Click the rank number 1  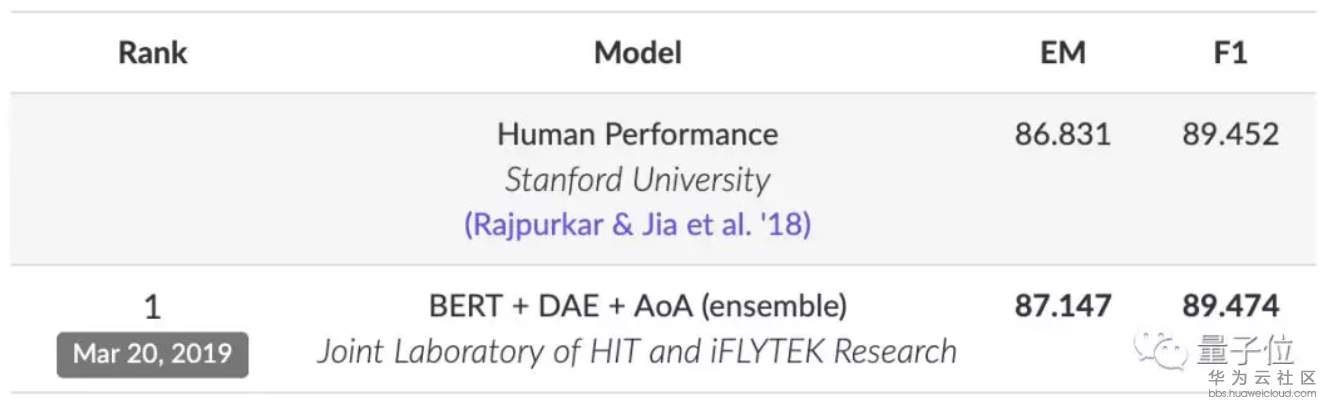click(x=152, y=307)
